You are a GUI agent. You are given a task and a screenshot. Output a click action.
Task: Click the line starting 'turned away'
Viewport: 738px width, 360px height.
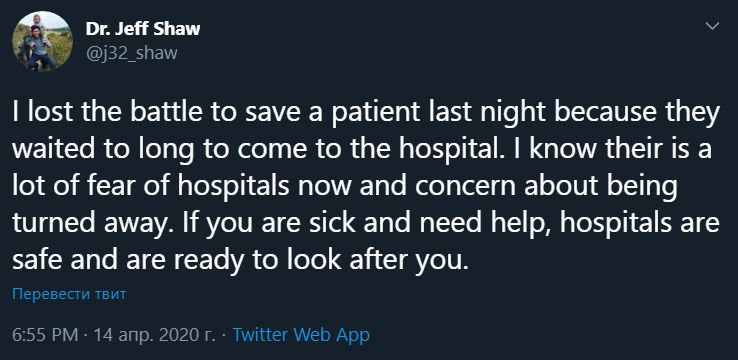[366, 223]
